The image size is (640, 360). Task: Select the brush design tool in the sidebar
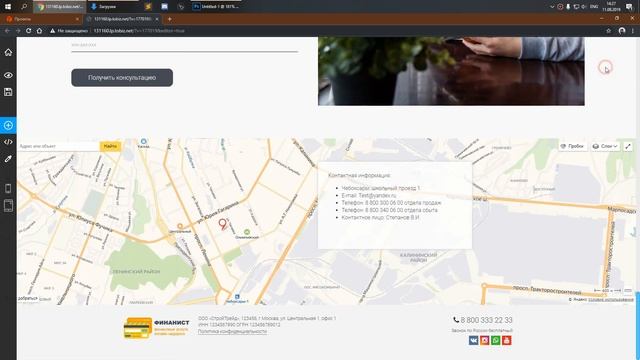pos(8,159)
